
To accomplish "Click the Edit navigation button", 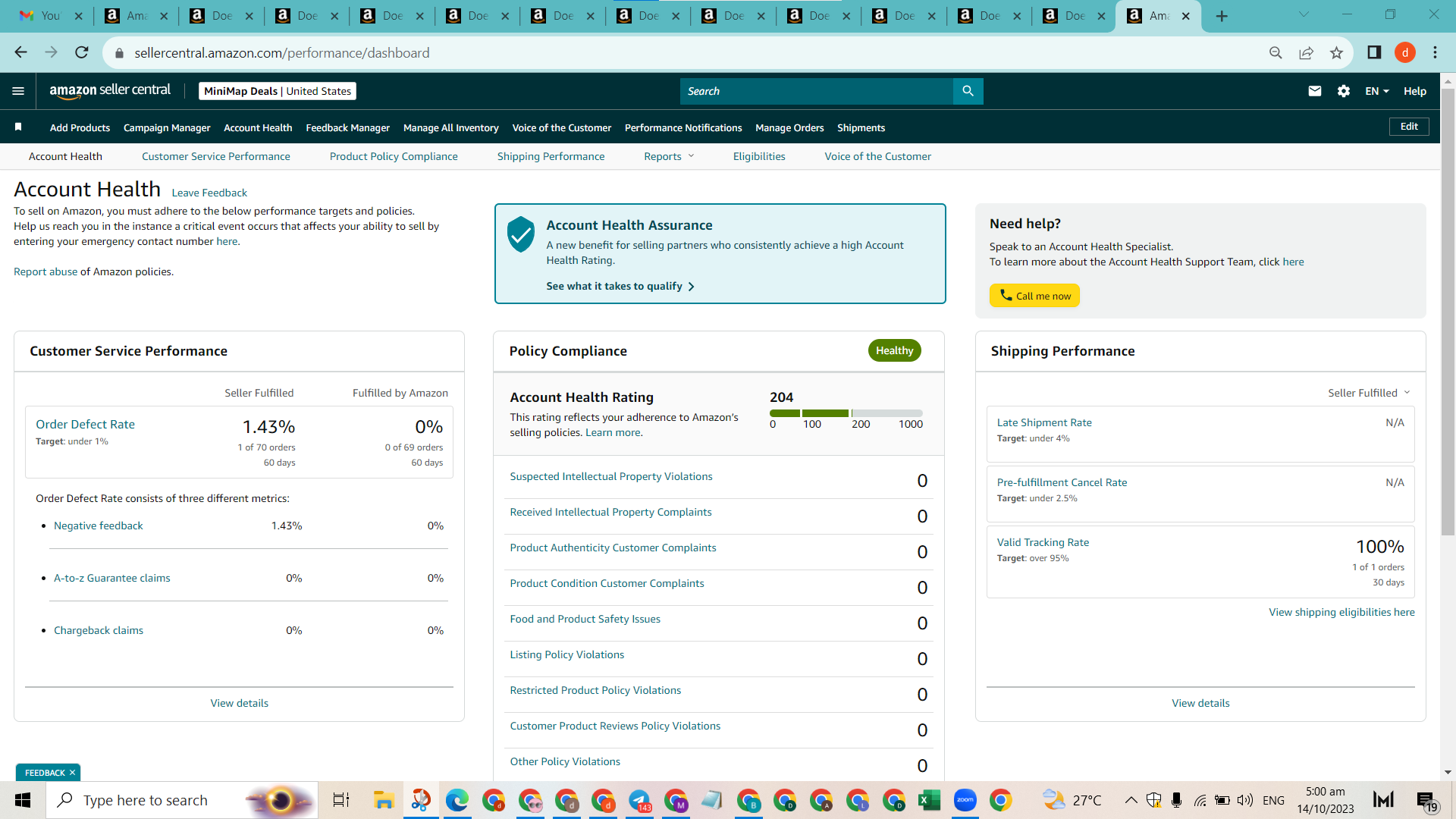I will click(1409, 127).
